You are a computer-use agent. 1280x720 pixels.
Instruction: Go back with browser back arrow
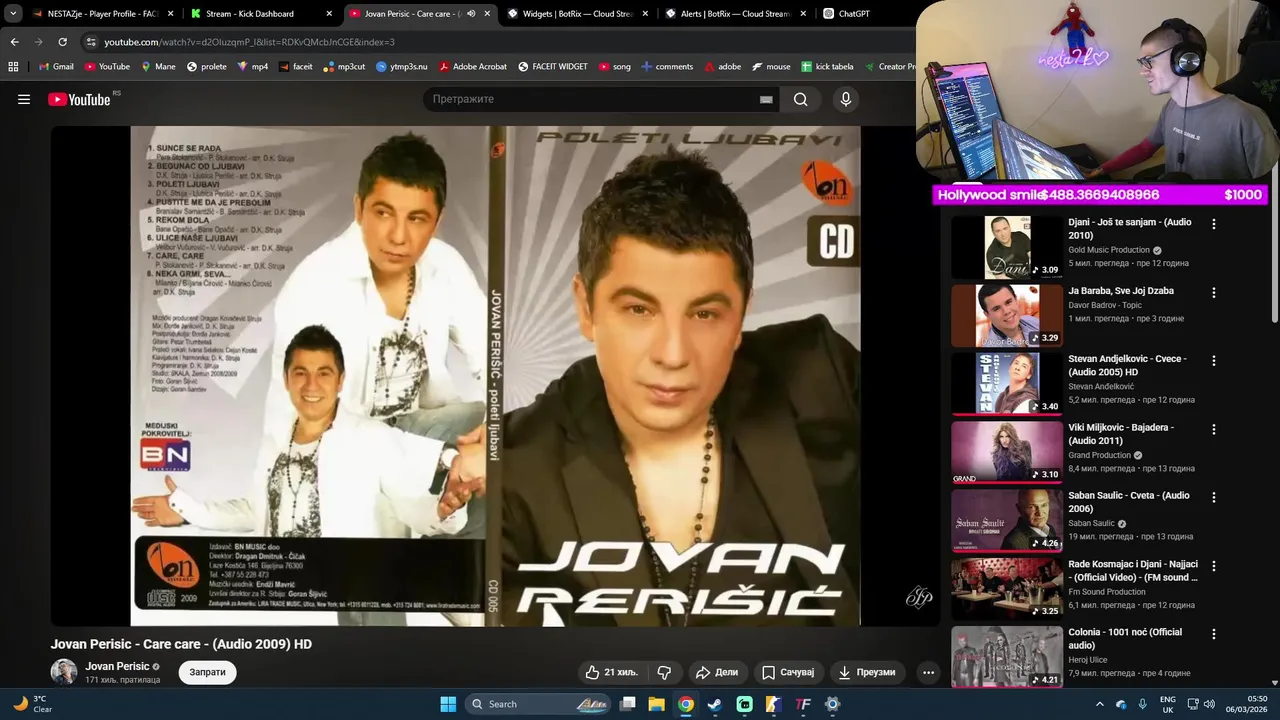14,42
